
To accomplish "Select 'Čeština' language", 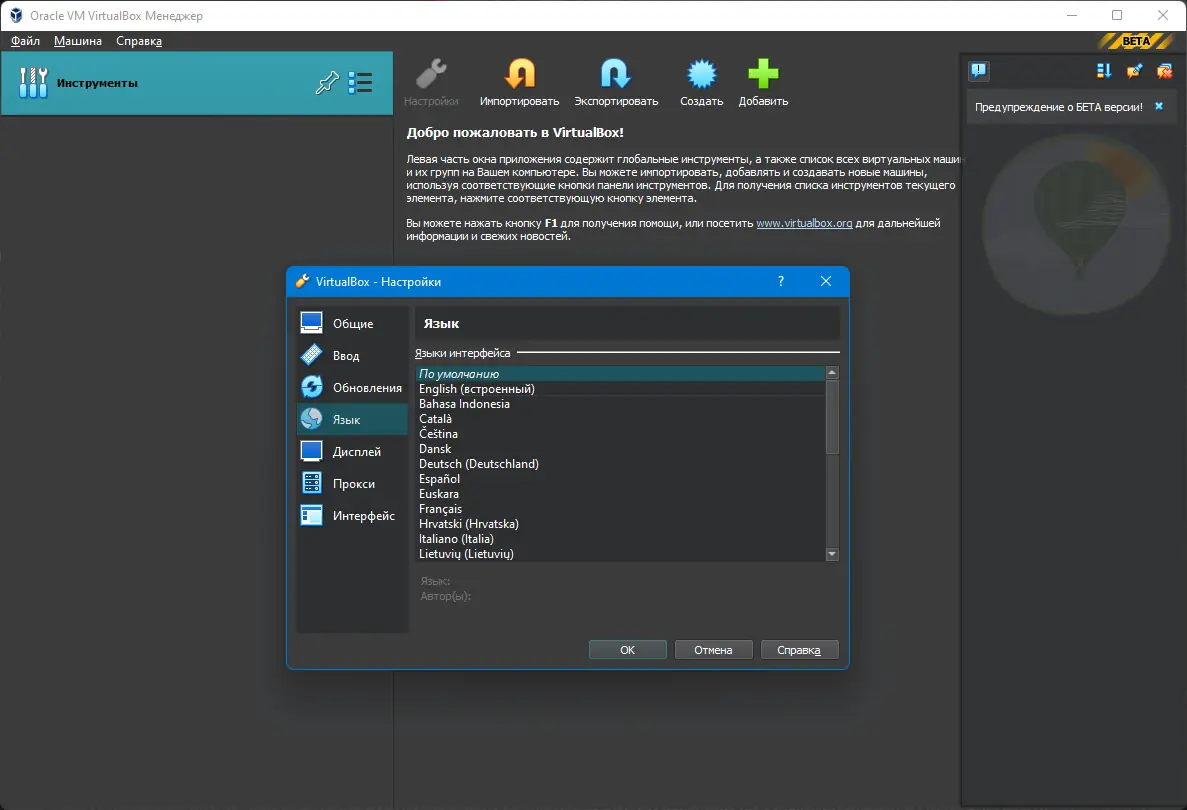I will (x=620, y=434).
